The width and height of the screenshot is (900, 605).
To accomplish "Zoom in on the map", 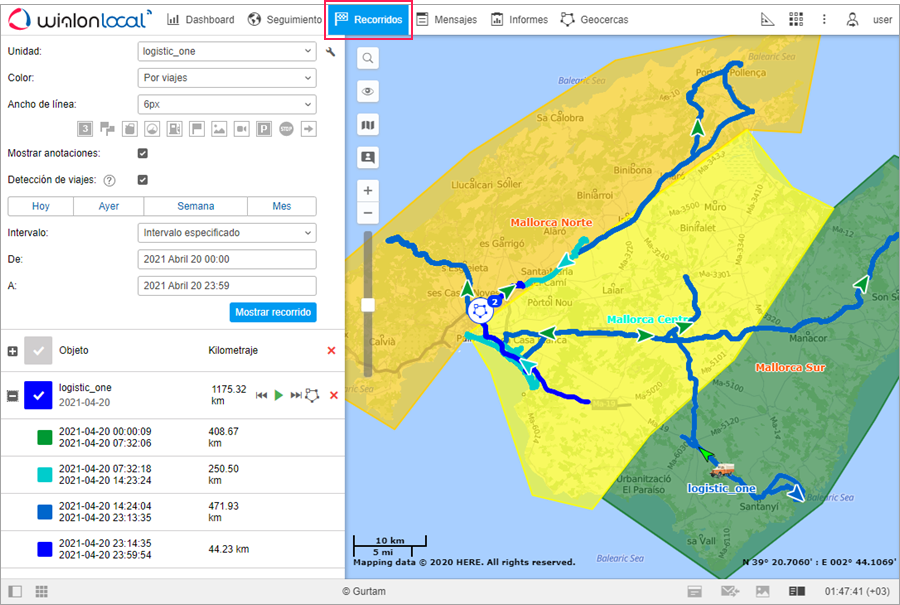I will pyautogui.click(x=368, y=190).
